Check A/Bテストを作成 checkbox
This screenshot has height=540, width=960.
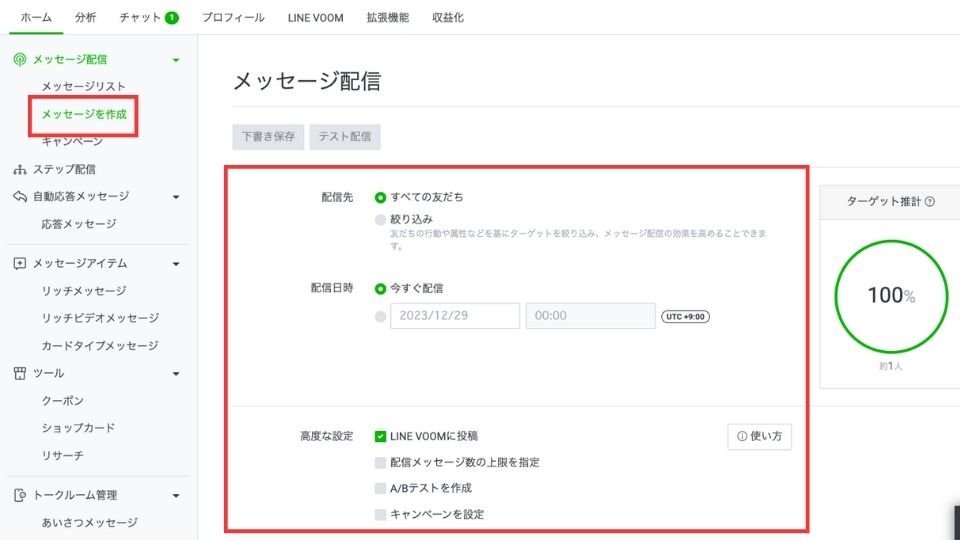tap(380, 488)
